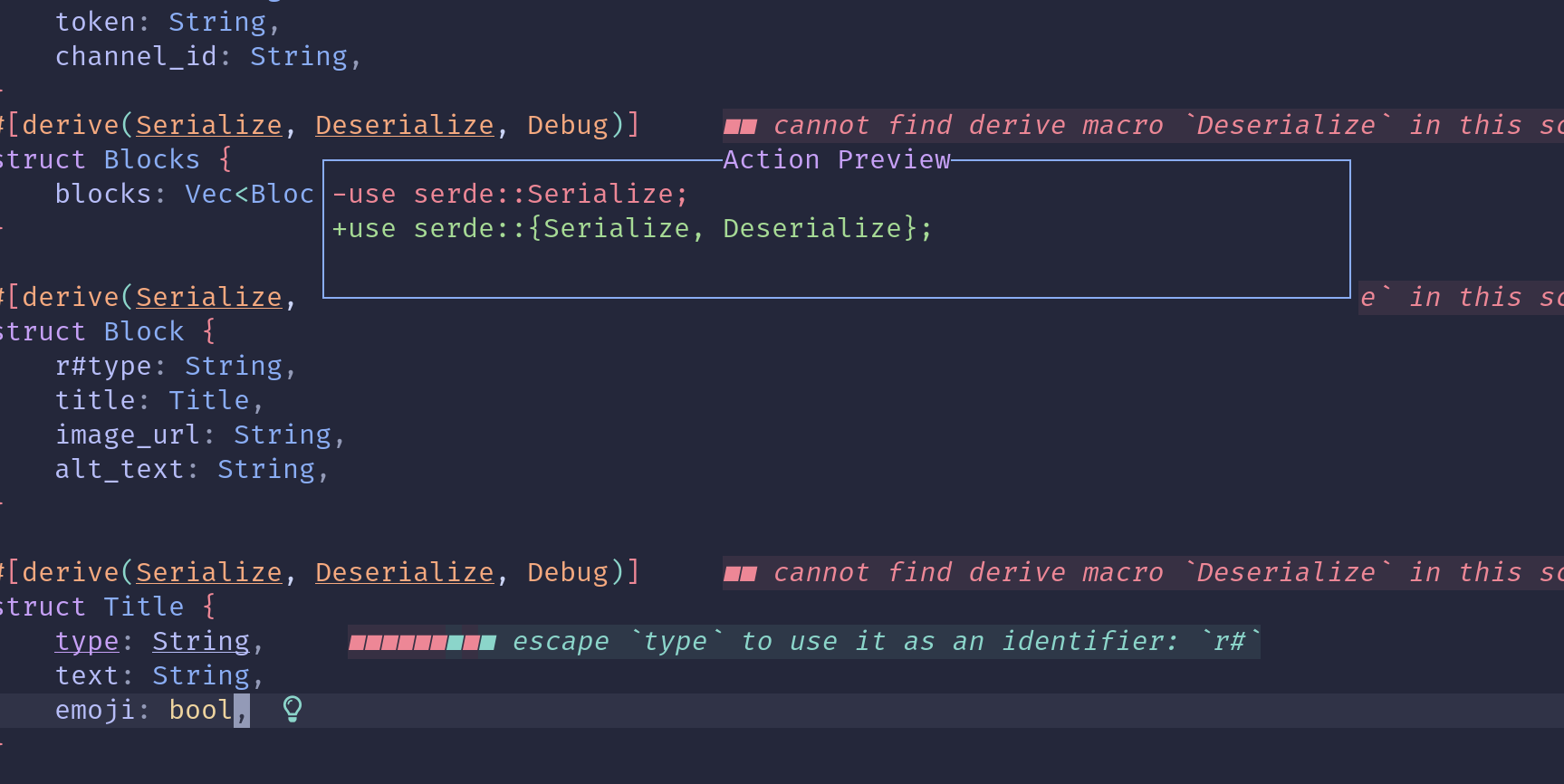Viewport: 1564px width, 784px height.
Task: Select underlined Serialize in the Blocks derive attribute
Action: [x=208, y=124]
